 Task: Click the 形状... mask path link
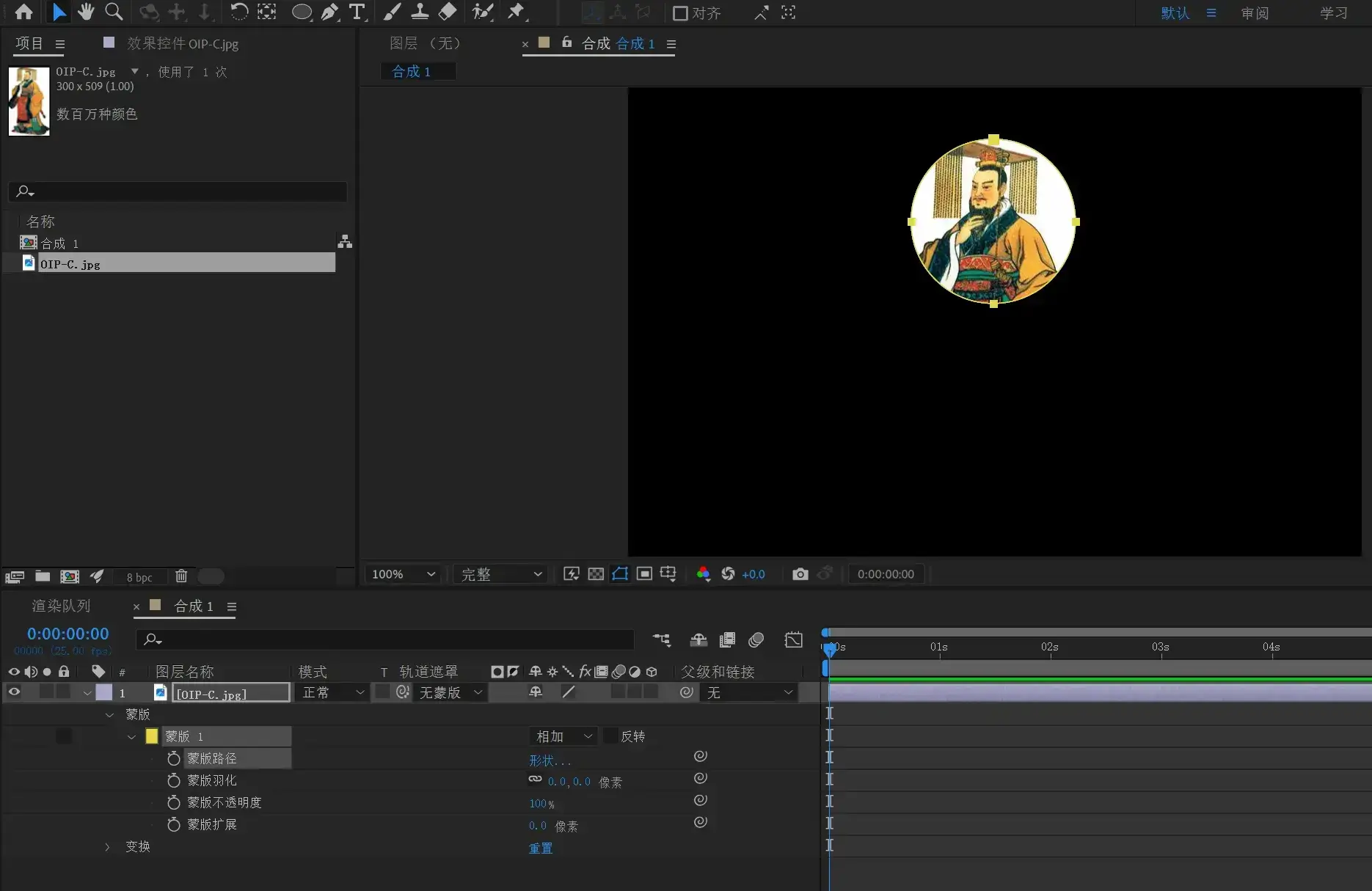pyautogui.click(x=550, y=760)
